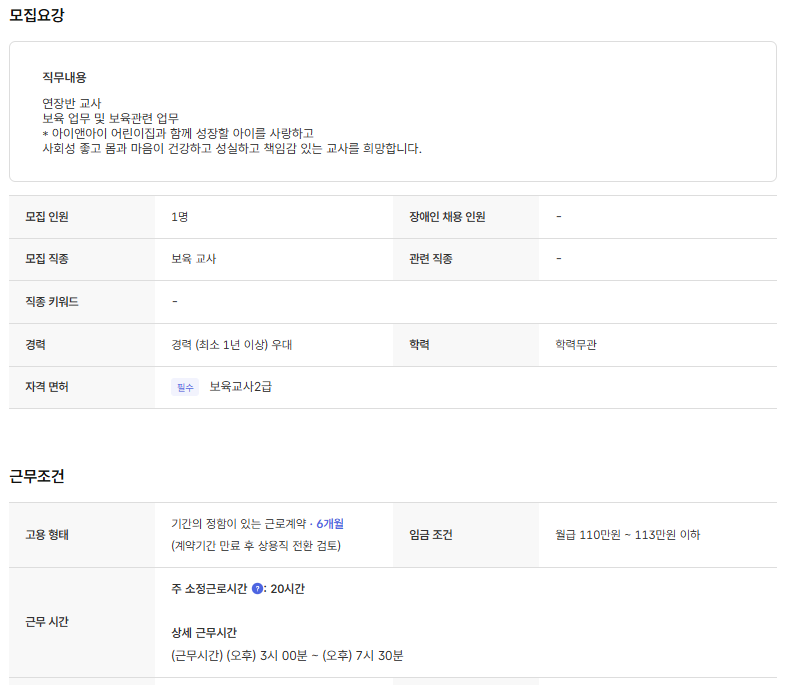Click the 근무조건 section heading
Image resolution: width=791 pixels, height=685 pixels.
point(37,476)
